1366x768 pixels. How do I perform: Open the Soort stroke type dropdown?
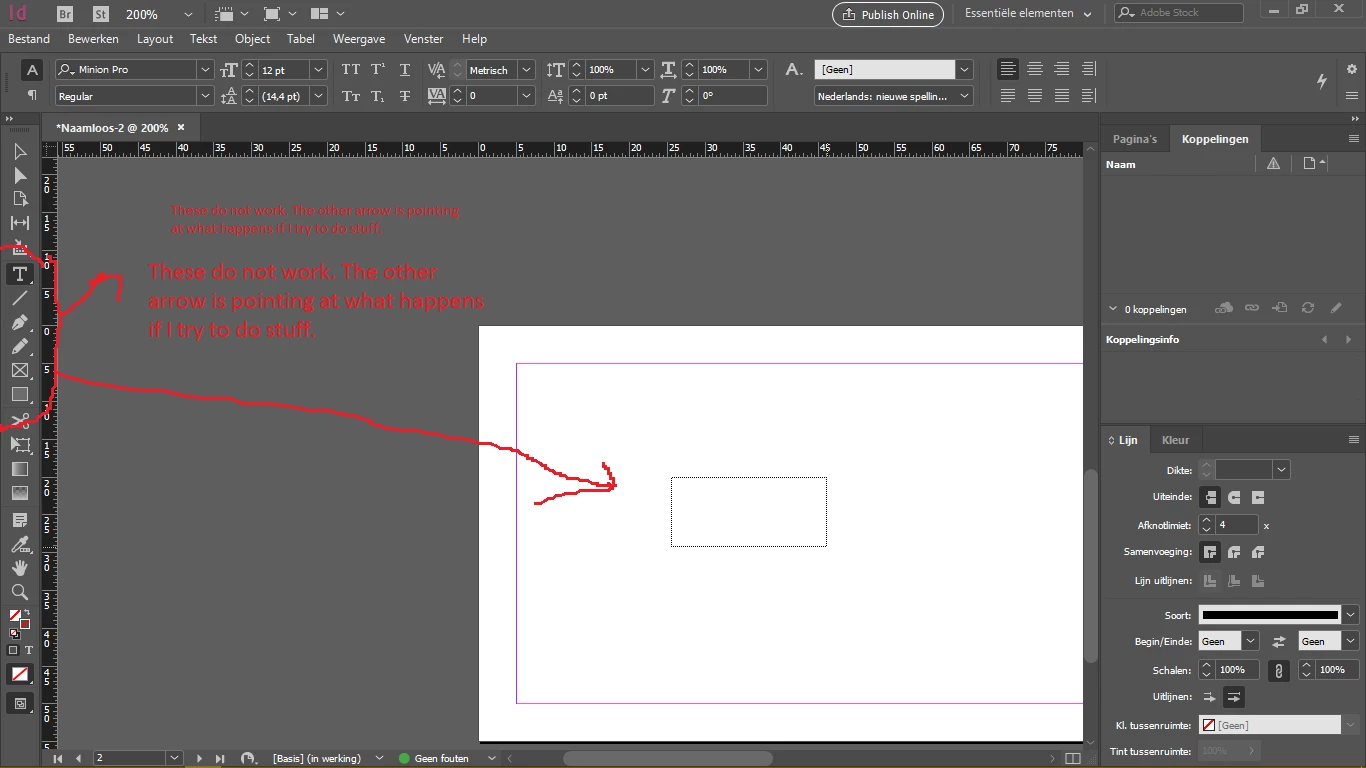1352,615
